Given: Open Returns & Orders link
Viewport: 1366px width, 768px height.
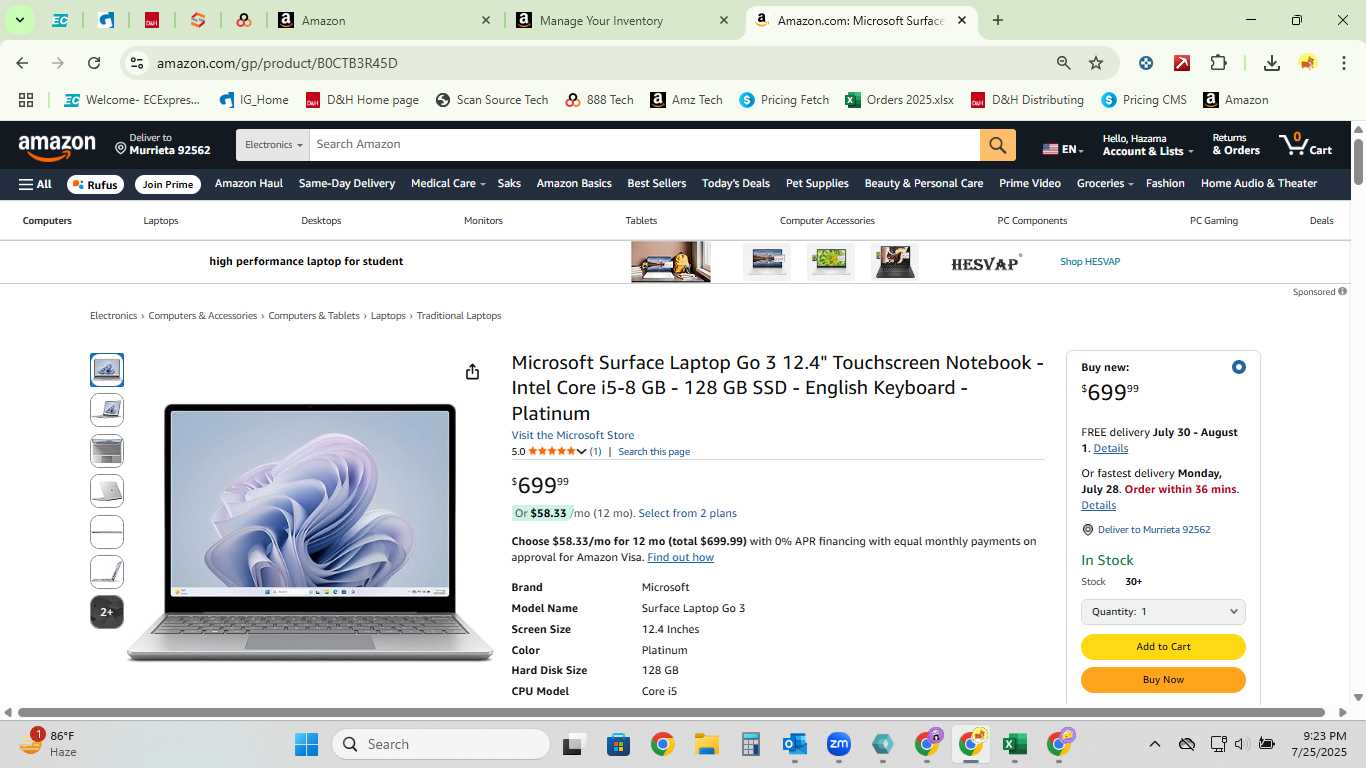Looking at the screenshot, I should (x=1236, y=145).
